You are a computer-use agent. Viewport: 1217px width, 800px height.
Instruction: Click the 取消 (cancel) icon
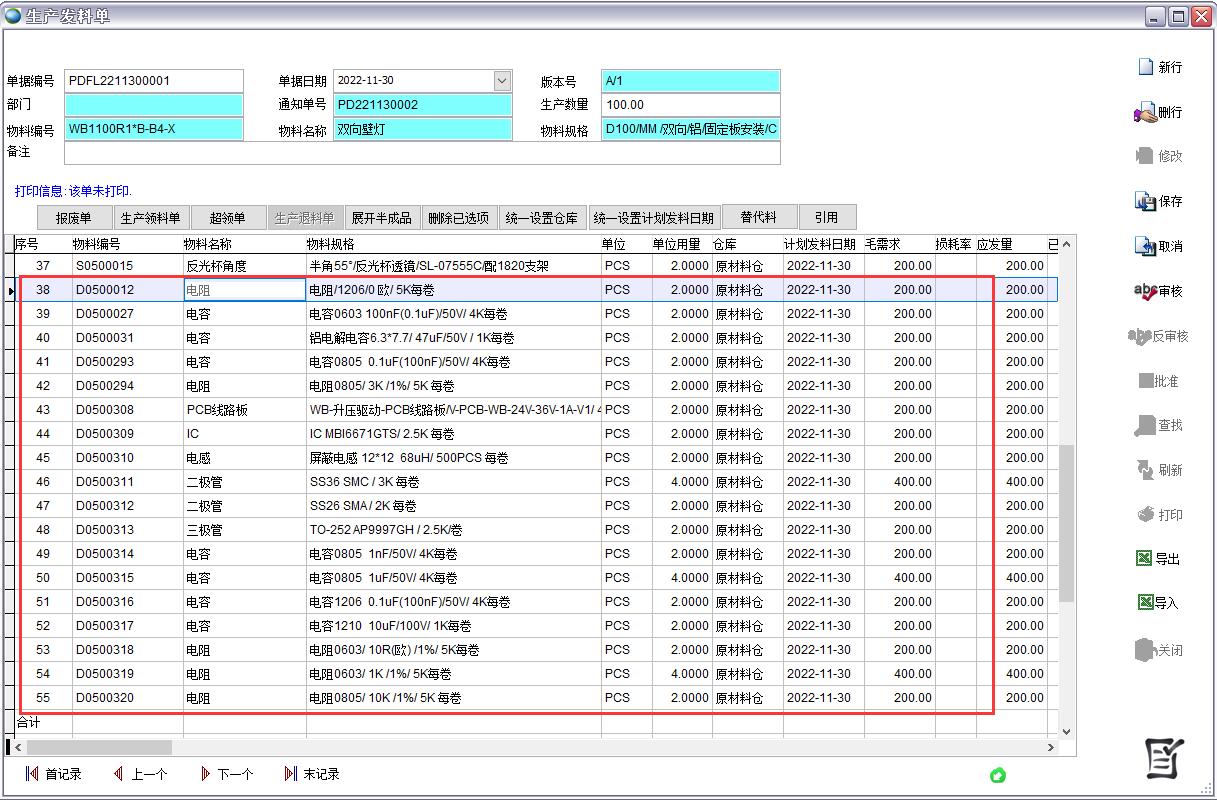[1146, 246]
